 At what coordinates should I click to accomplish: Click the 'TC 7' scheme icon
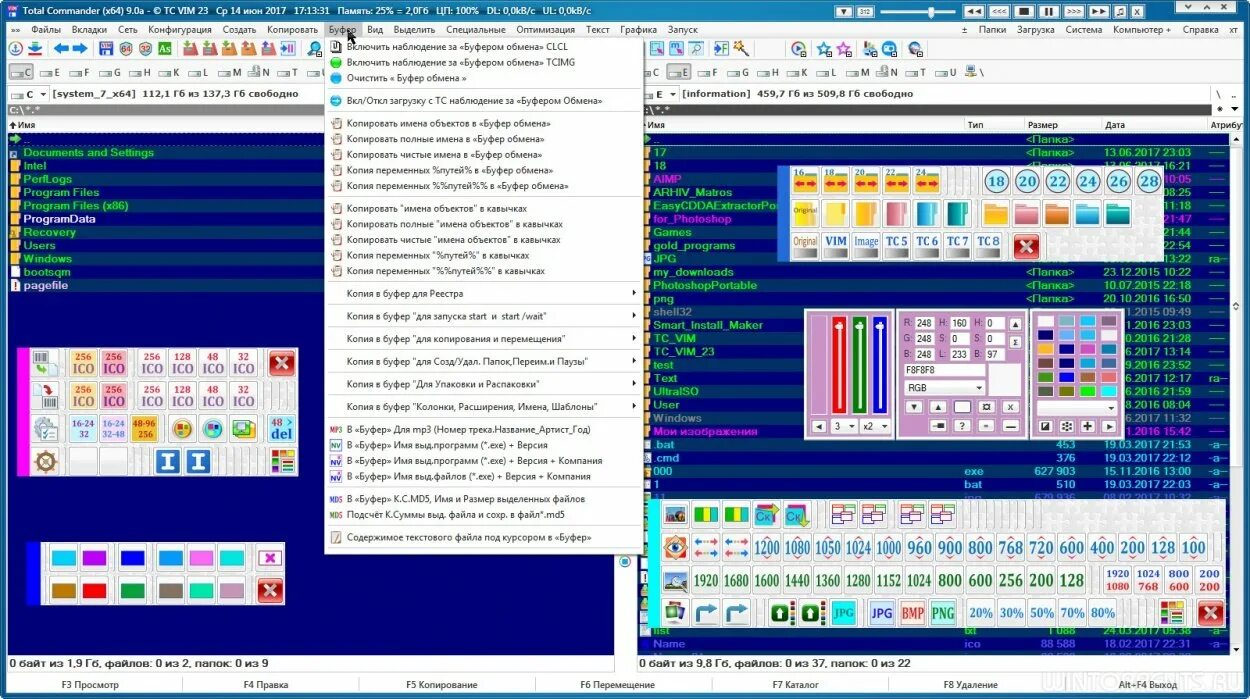point(957,246)
